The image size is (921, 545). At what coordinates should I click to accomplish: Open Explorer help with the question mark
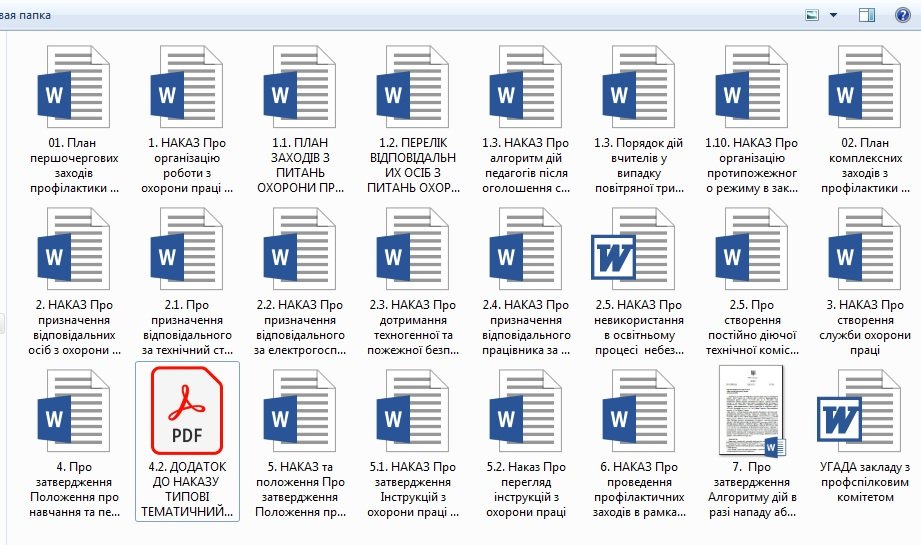coord(903,15)
